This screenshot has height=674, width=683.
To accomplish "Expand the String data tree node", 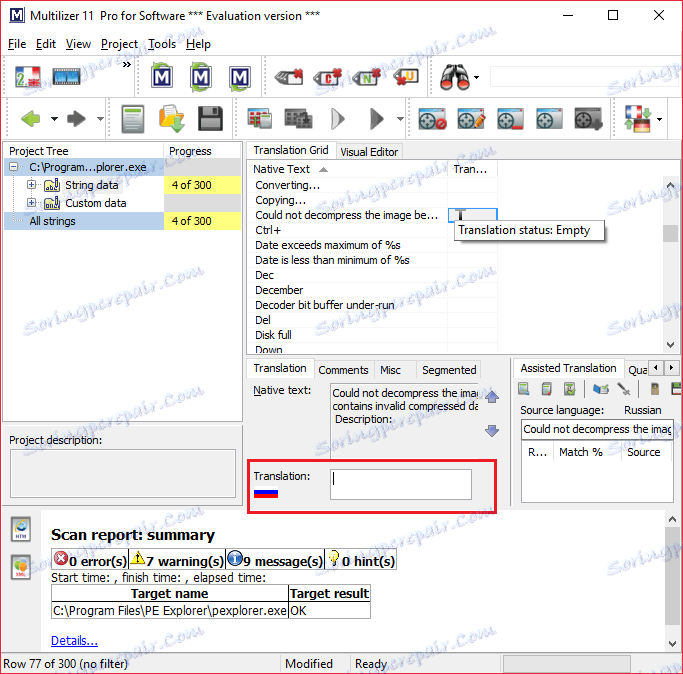I will (31, 185).
